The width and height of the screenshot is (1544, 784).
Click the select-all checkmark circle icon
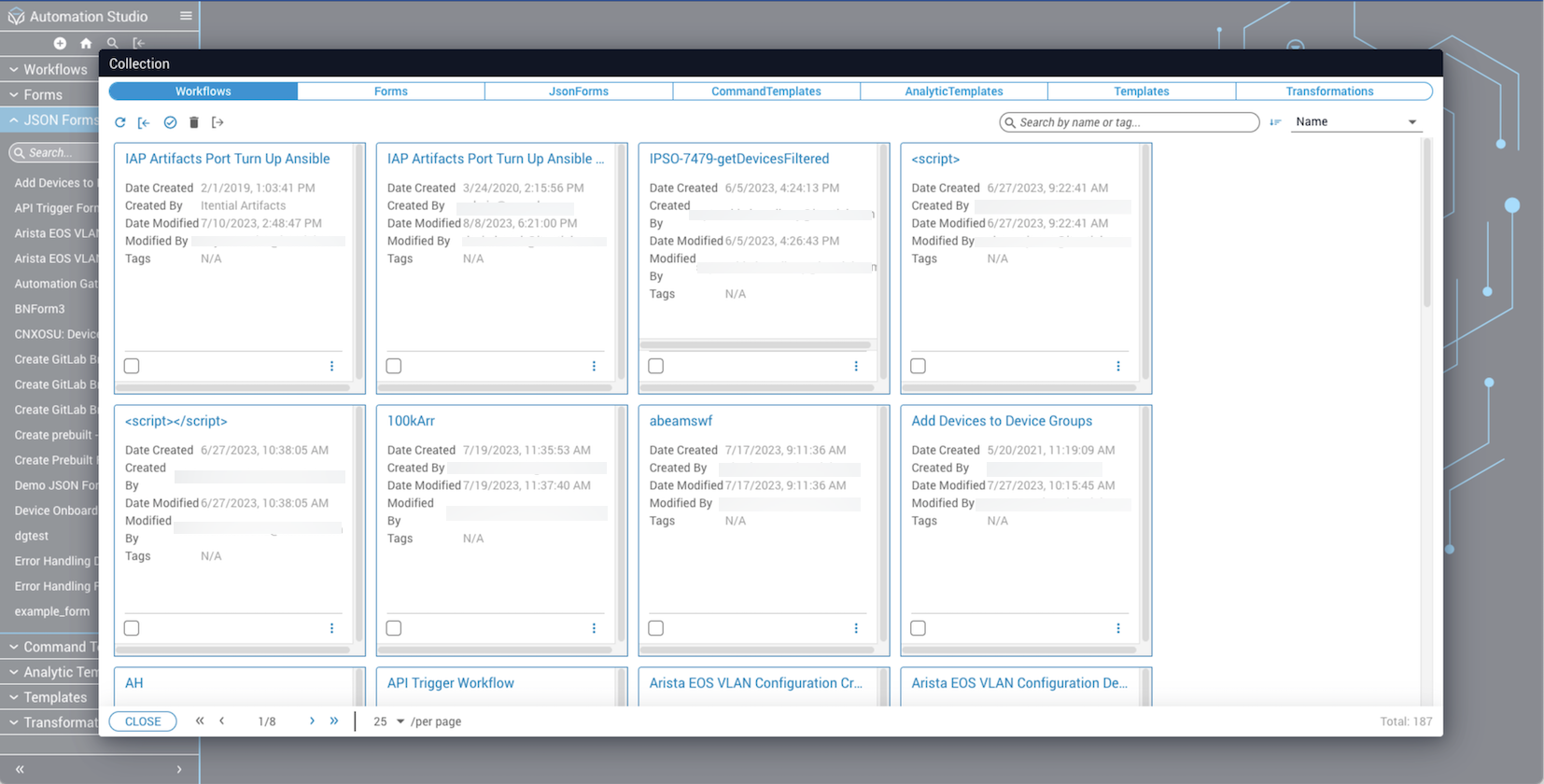point(170,122)
